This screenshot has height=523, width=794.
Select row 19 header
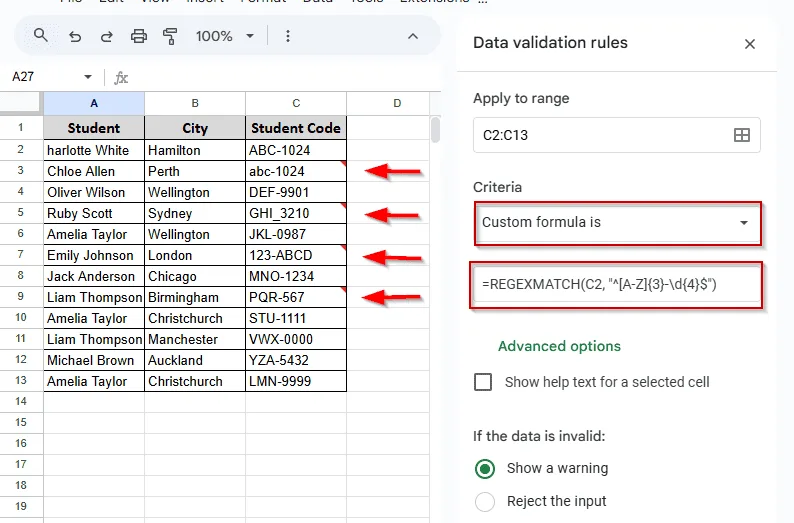pos(21,506)
